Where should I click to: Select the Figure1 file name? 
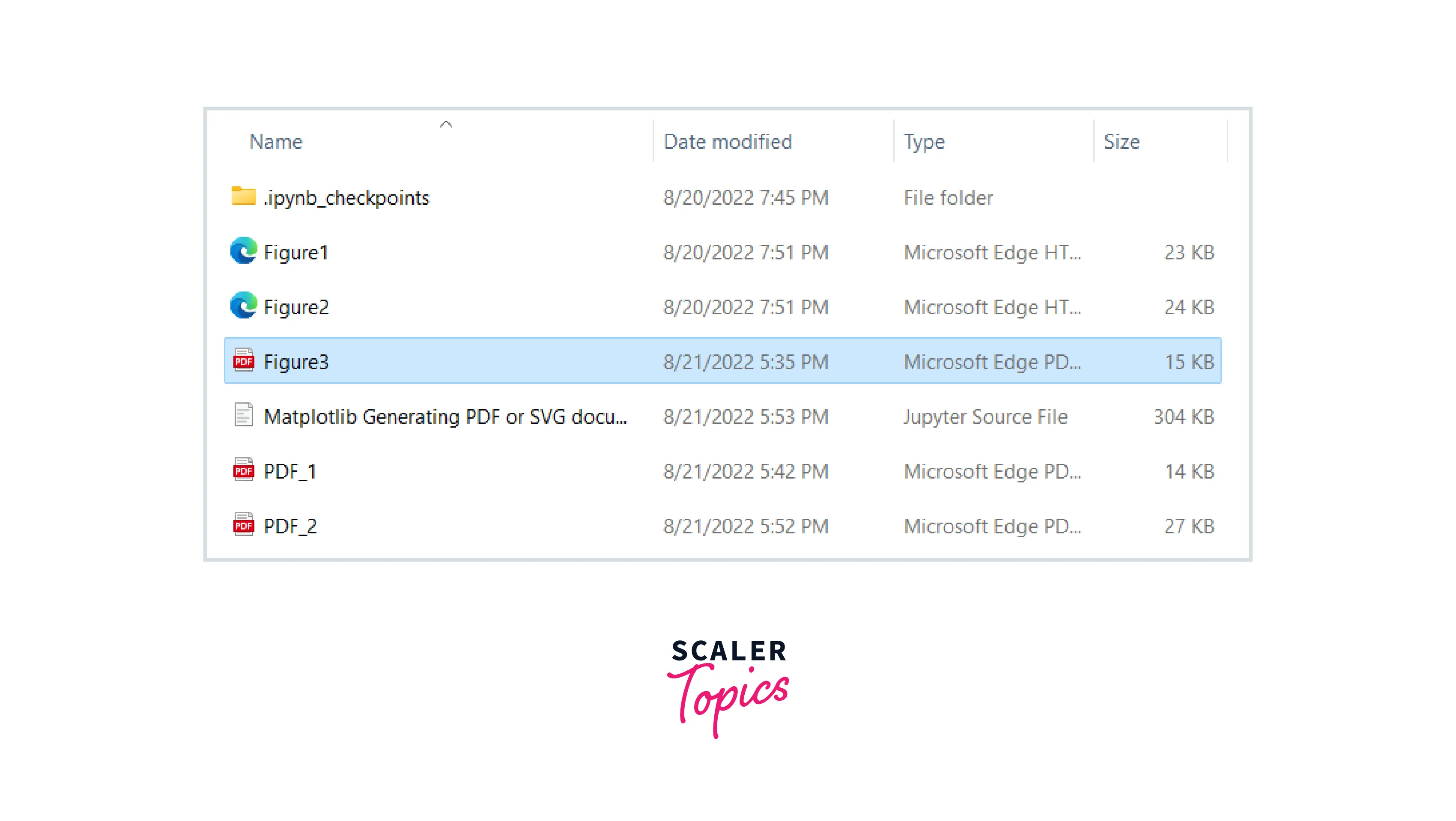click(x=296, y=253)
